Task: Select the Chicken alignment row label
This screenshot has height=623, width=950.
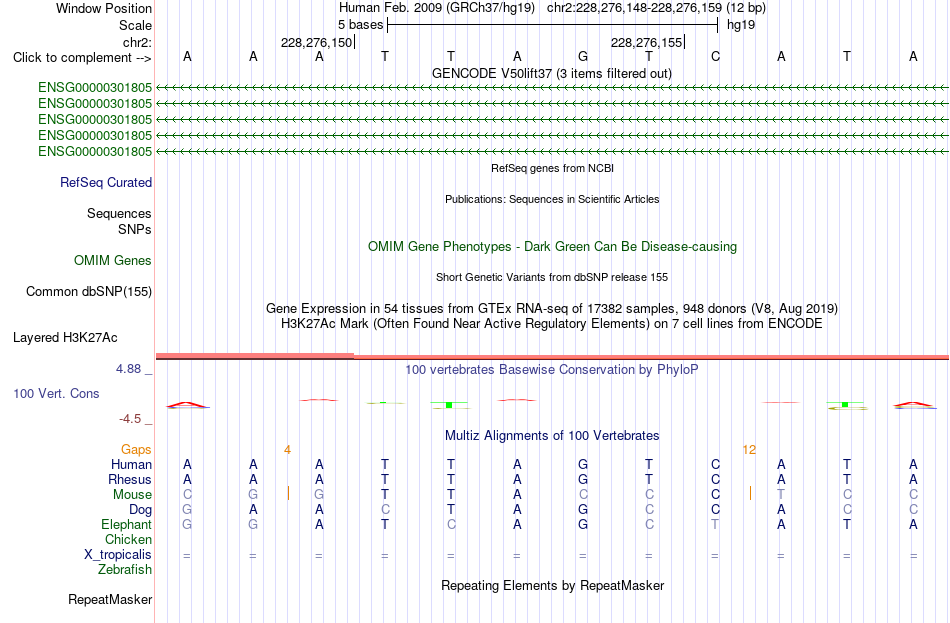Action: coord(128,539)
